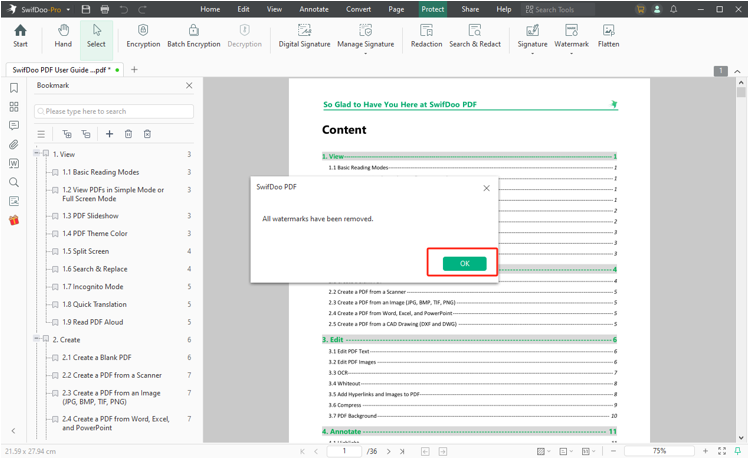Toggle the Bookmark sidebar icon
Viewport: 748px width, 458px height.
[14, 88]
